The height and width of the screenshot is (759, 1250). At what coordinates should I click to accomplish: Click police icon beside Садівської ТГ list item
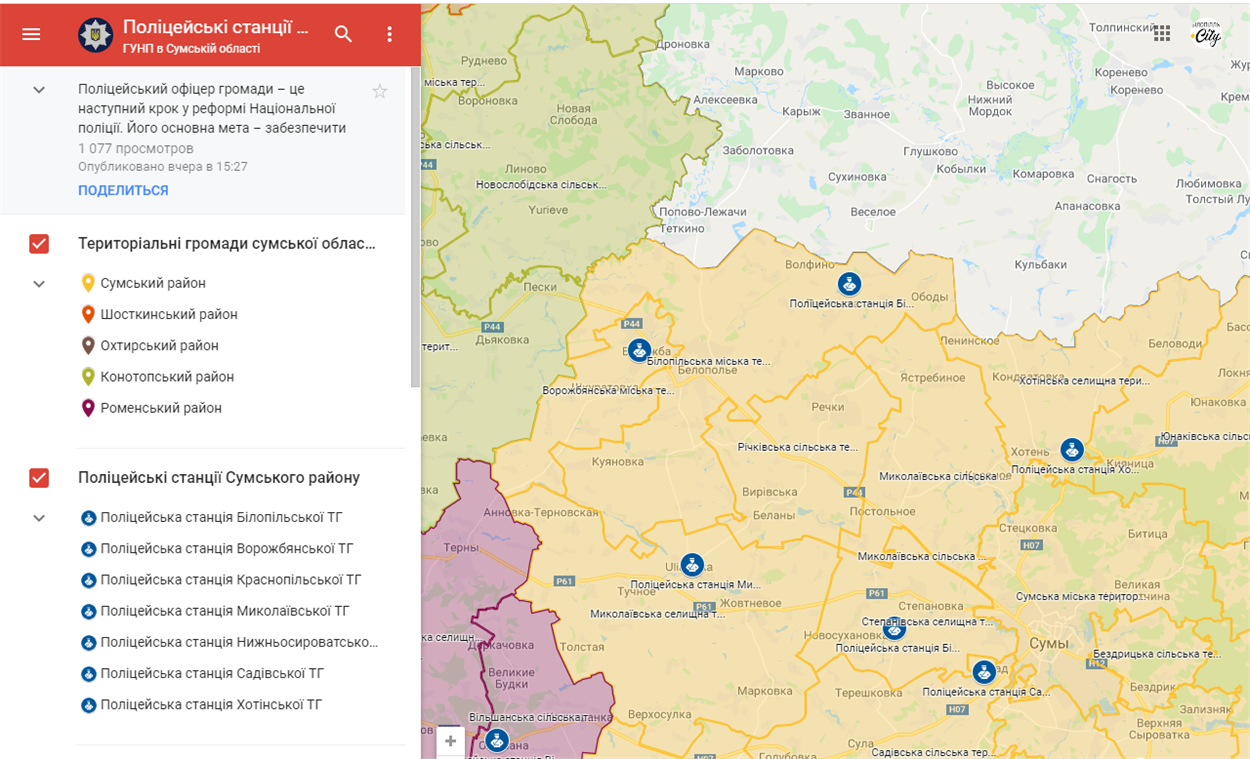pyautogui.click(x=88, y=674)
